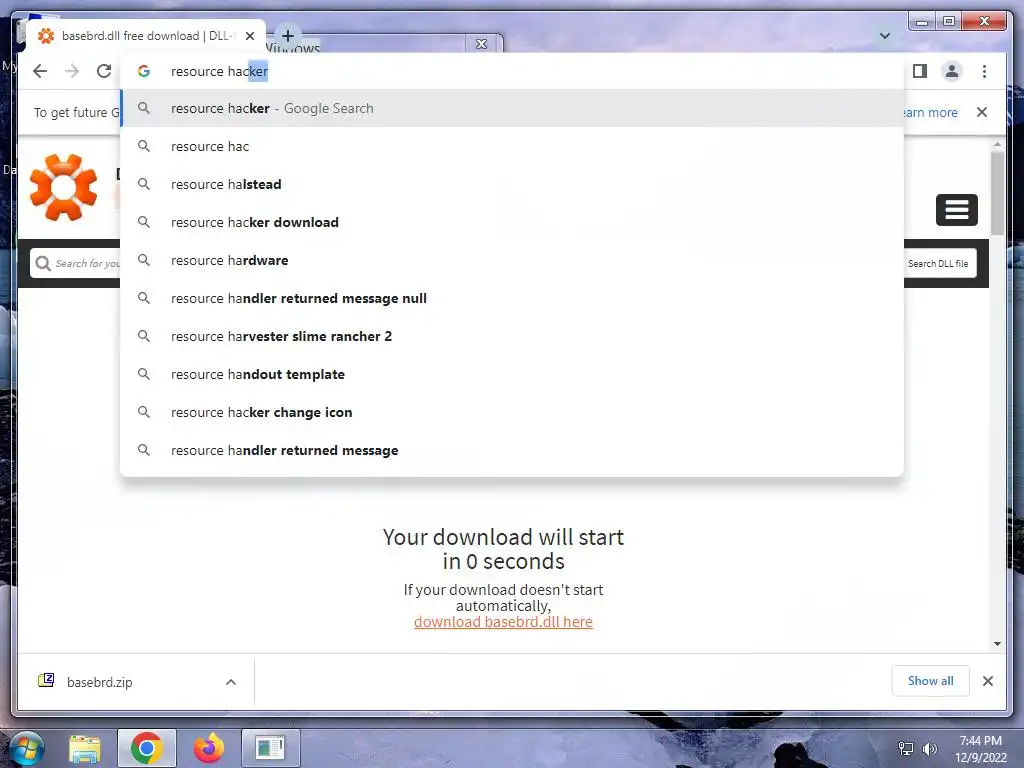1024x768 pixels.
Task: Dismiss the Chrome update notification bar
Action: [x=982, y=112]
